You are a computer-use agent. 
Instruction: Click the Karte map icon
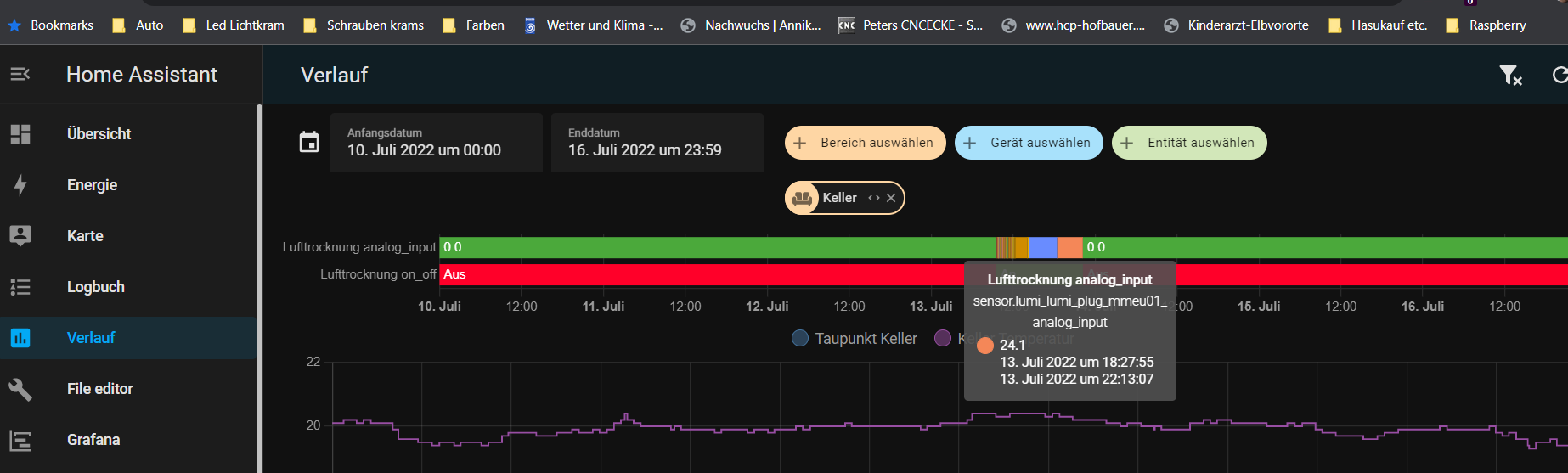(x=20, y=236)
